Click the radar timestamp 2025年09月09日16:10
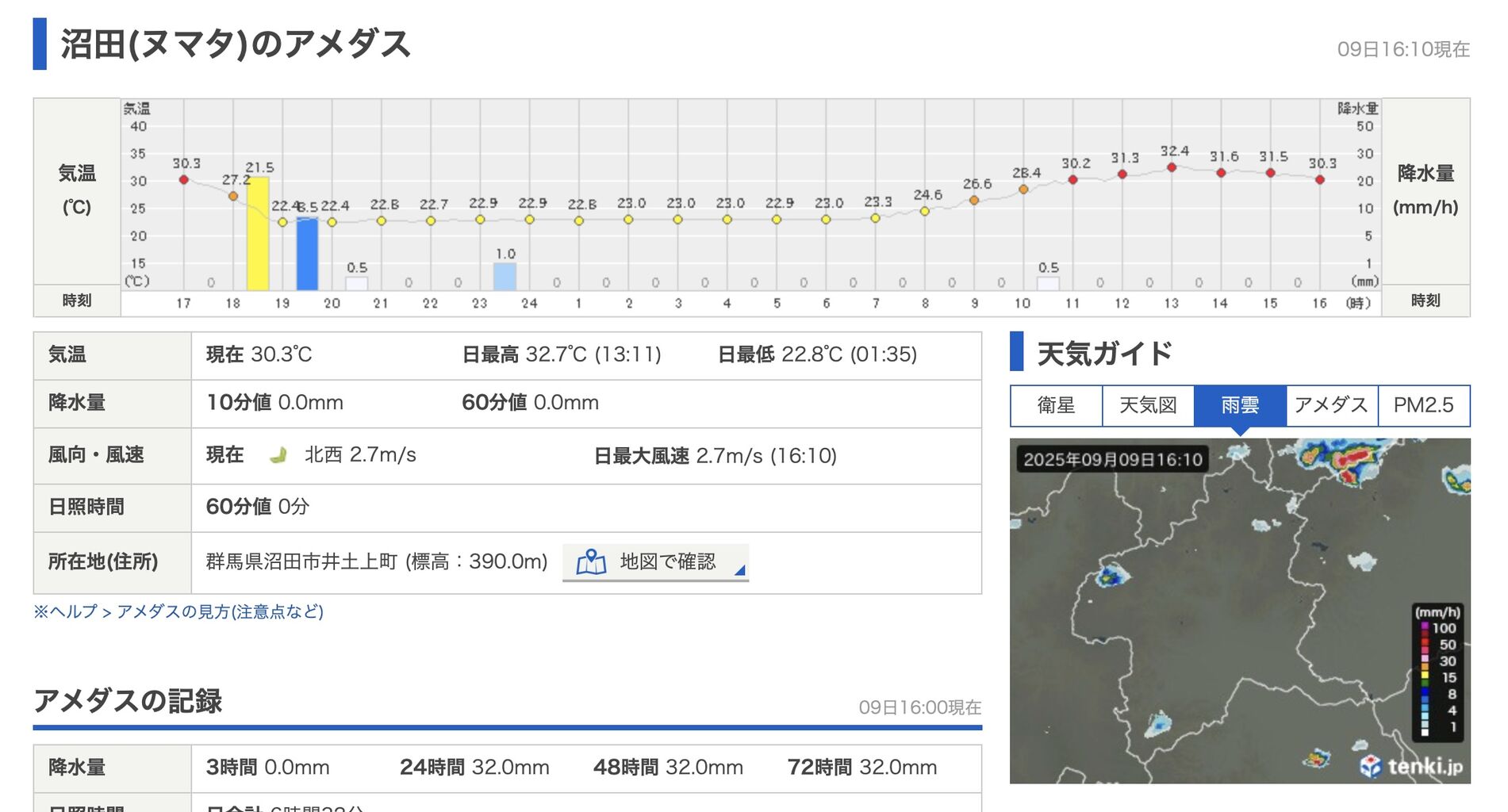 click(1113, 459)
